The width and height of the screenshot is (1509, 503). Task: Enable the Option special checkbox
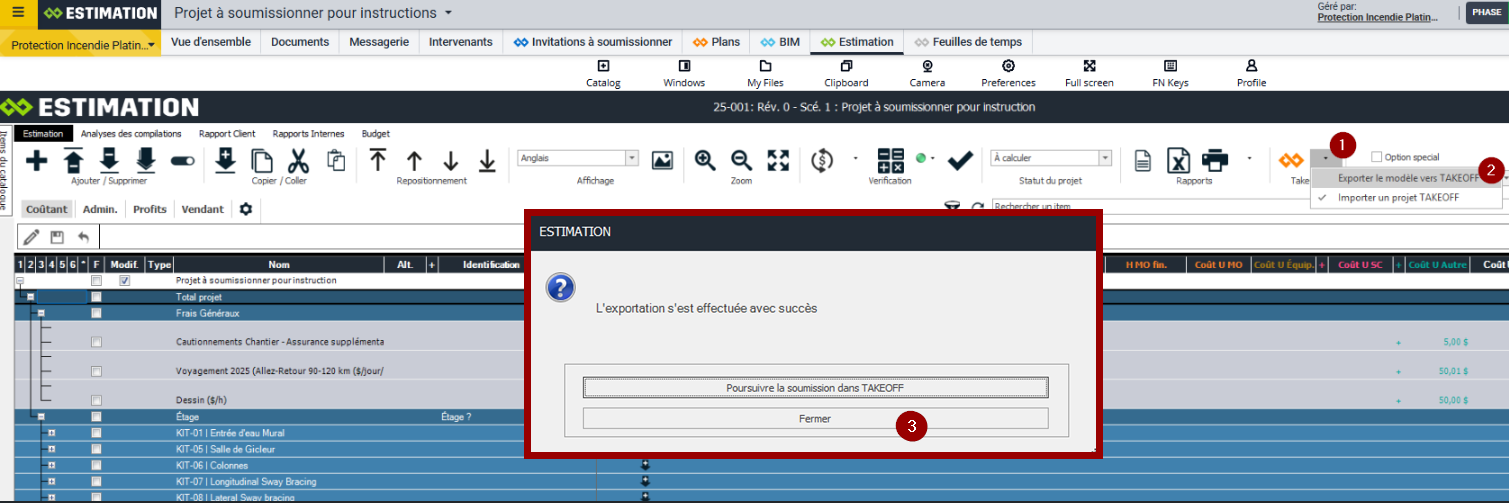[x=1377, y=157]
